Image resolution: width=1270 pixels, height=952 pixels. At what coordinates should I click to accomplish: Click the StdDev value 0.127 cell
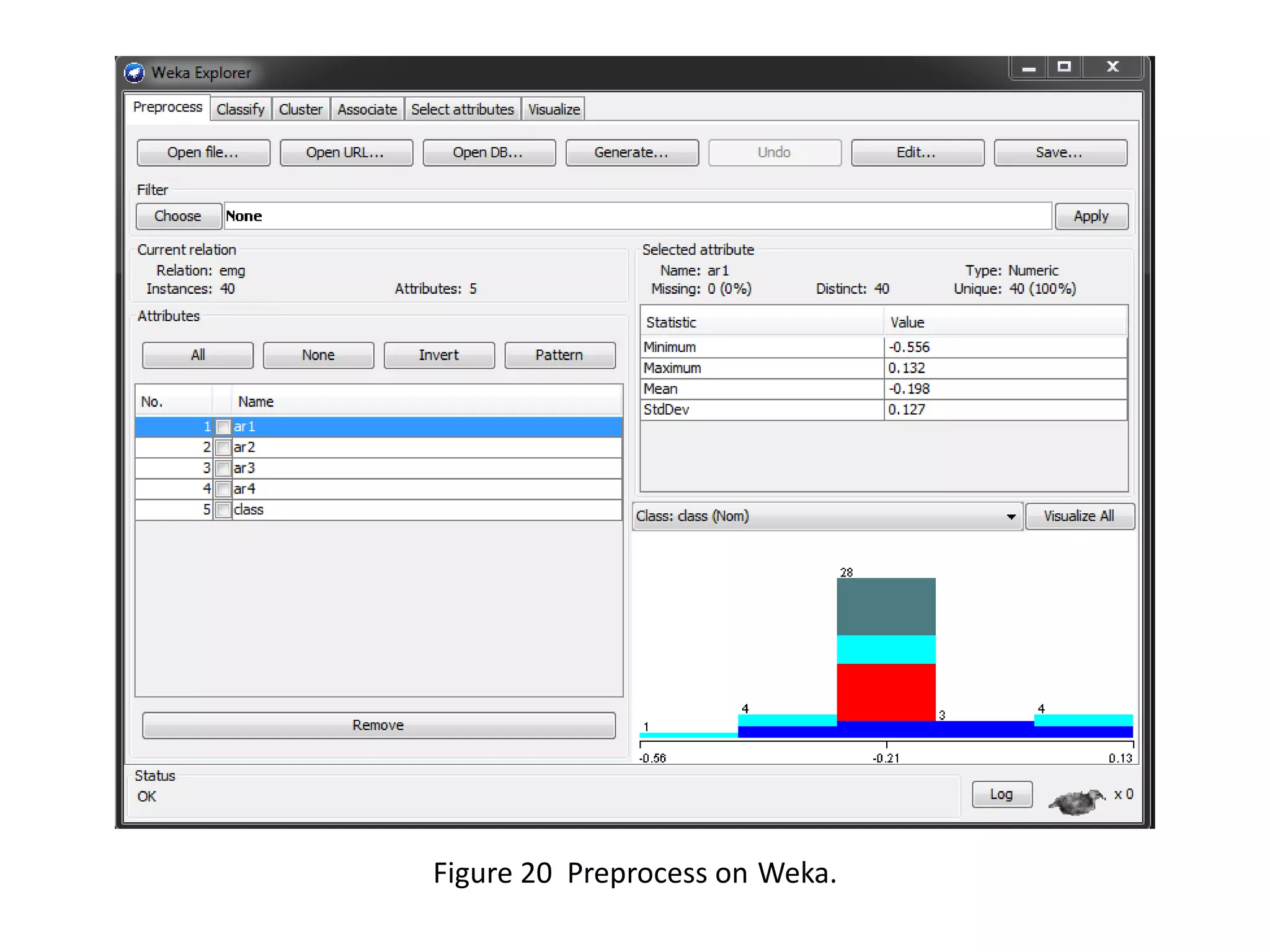1005,410
